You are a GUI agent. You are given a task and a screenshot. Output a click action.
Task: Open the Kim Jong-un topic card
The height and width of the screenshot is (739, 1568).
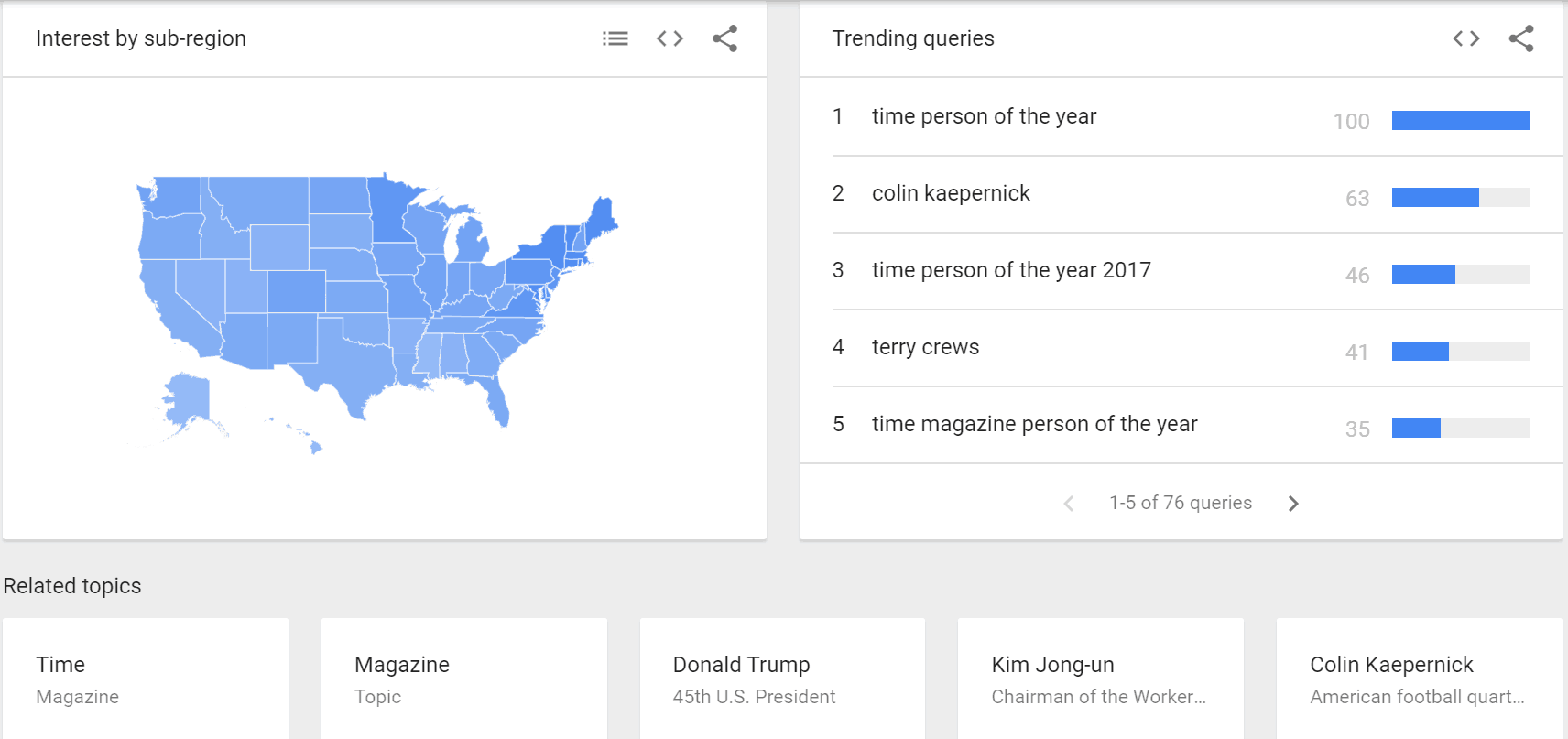point(1101,679)
